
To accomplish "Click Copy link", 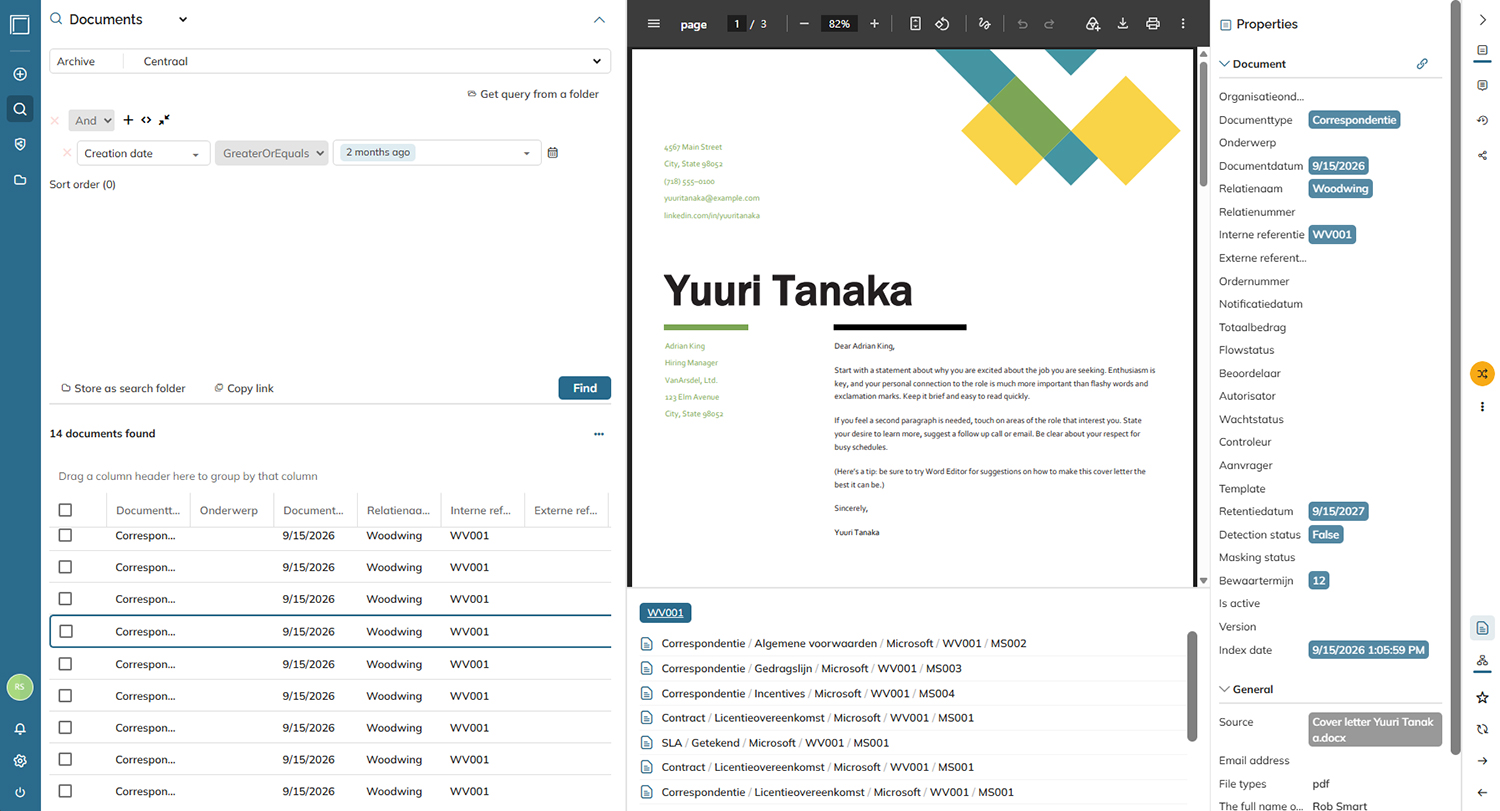I will tap(243, 388).
